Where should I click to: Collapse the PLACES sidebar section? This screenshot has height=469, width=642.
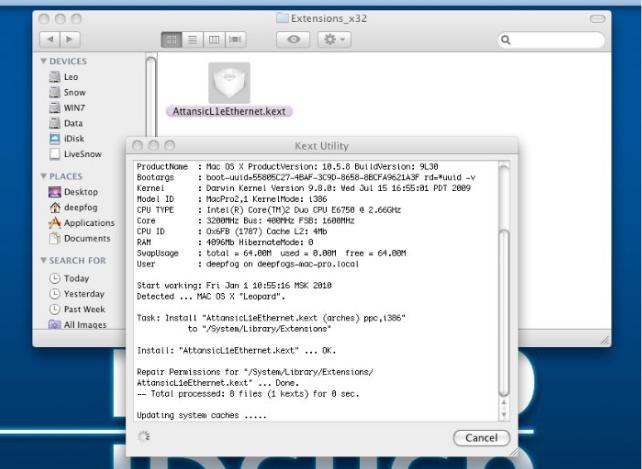[43, 176]
